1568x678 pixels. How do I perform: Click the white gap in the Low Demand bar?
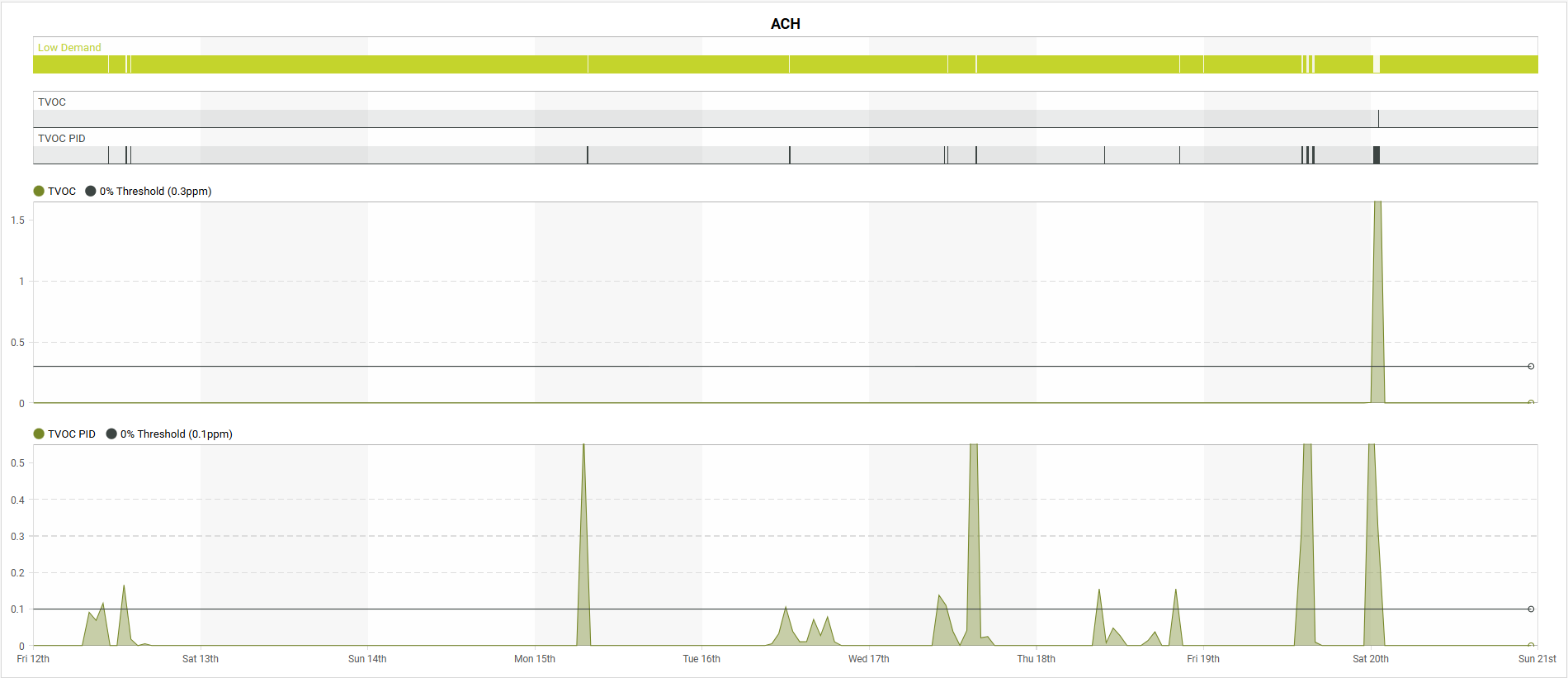click(x=1377, y=64)
